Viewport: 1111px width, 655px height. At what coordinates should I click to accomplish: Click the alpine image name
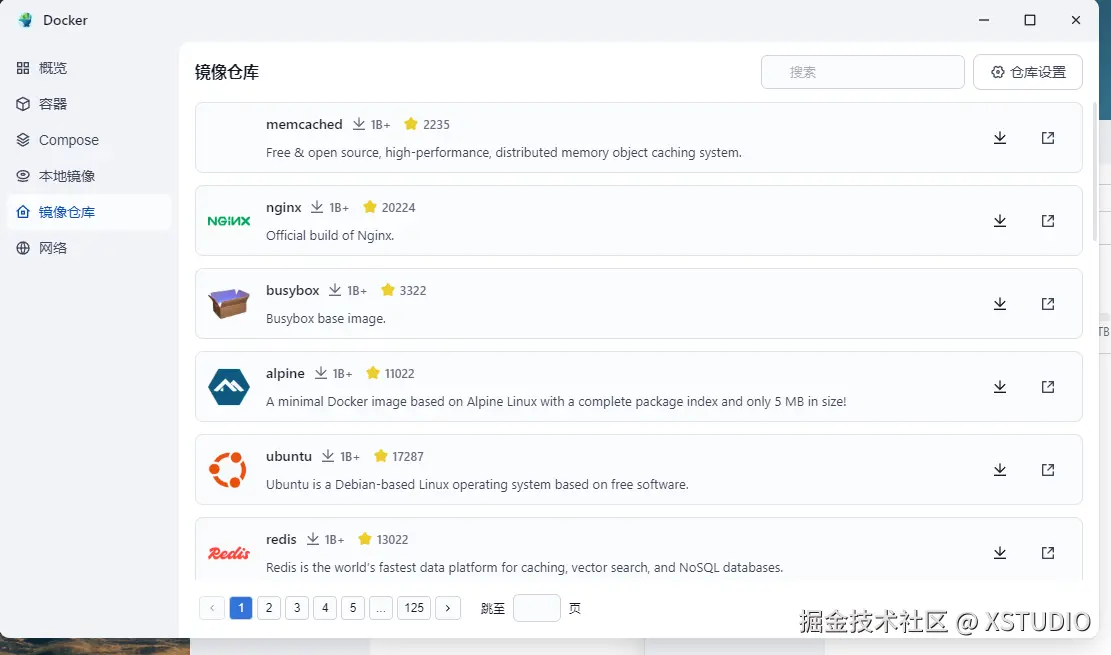pos(285,373)
